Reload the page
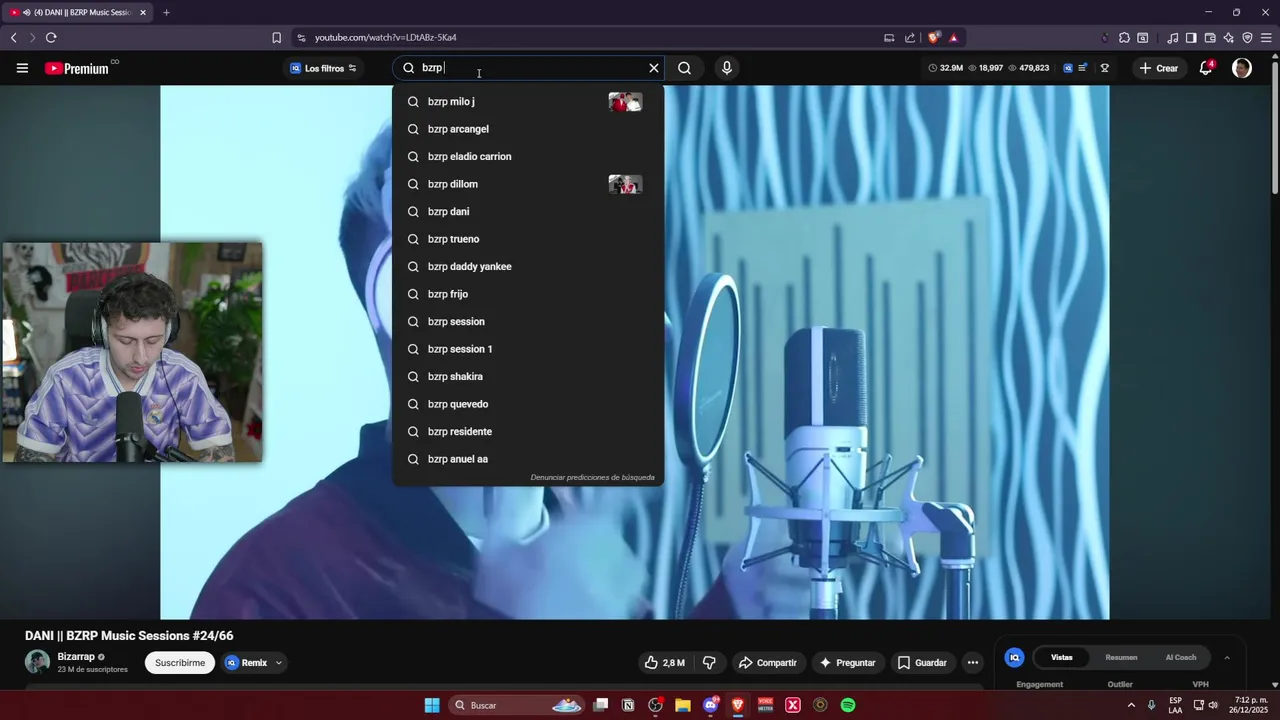 (51, 38)
